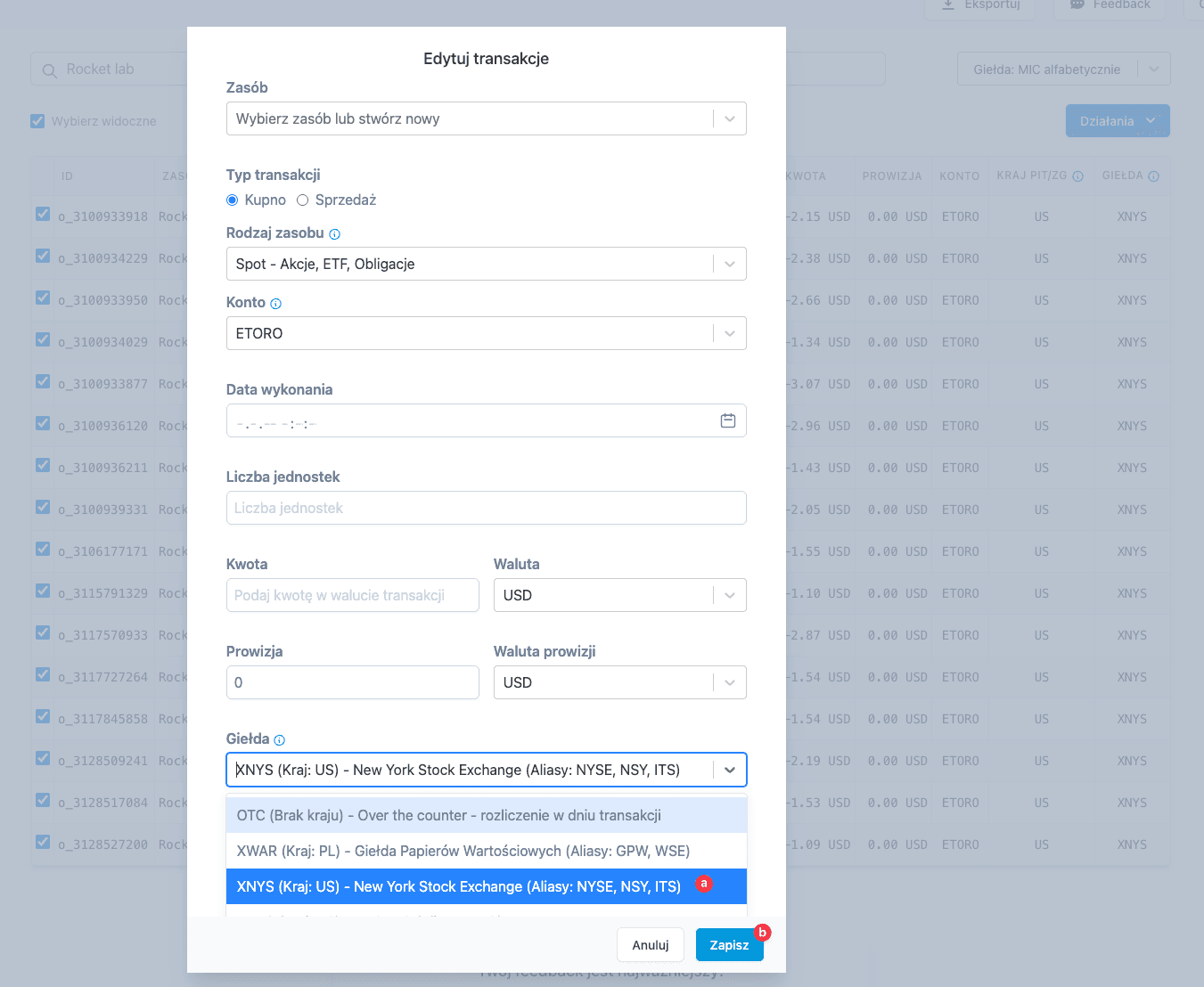The height and width of the screenshot is (987, 1204).
Task: Open the calendar picker in Data wykonania
Action: (727, 420)
